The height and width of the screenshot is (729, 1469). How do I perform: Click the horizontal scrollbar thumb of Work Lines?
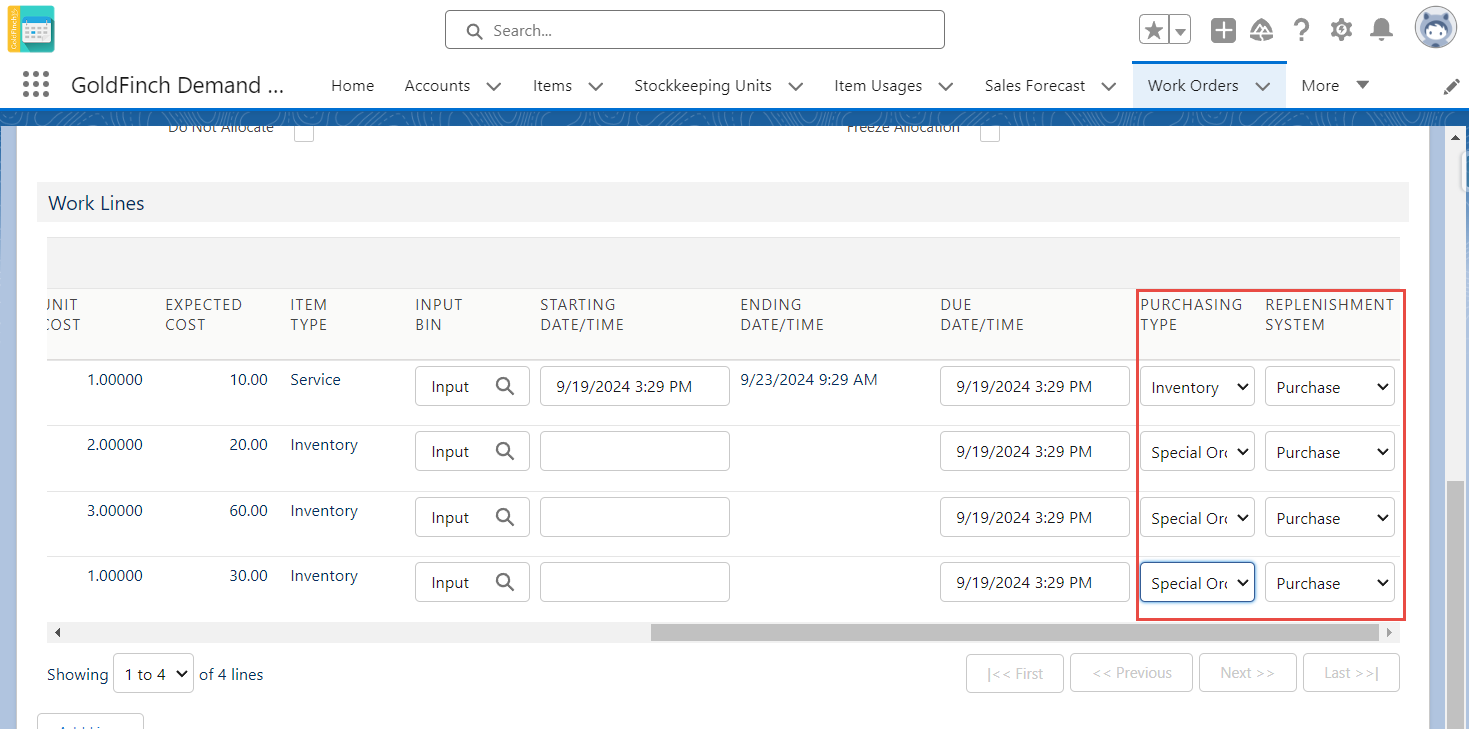[x=1015, y=632]
